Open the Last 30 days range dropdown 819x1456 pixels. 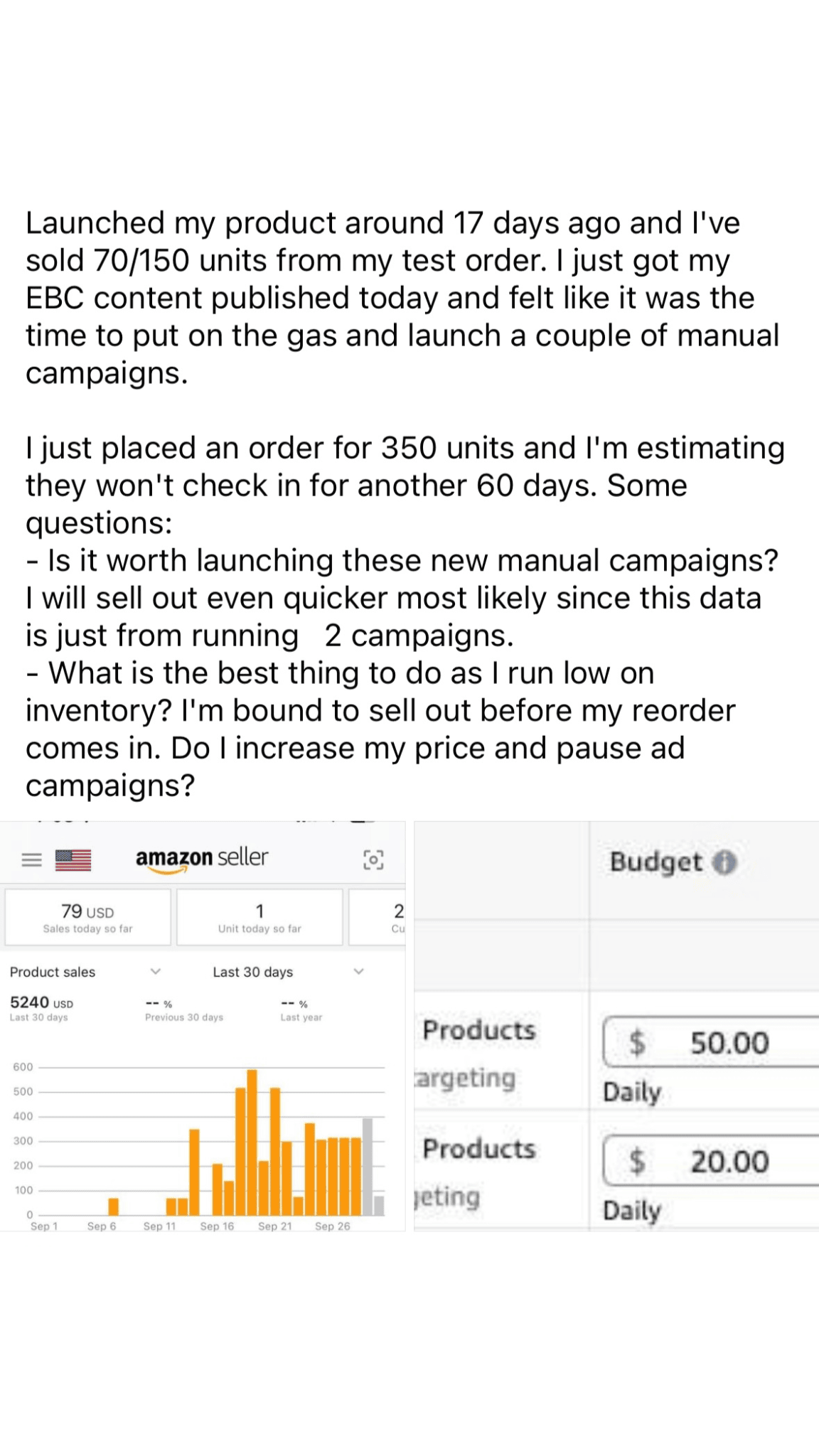pos(358,971)
